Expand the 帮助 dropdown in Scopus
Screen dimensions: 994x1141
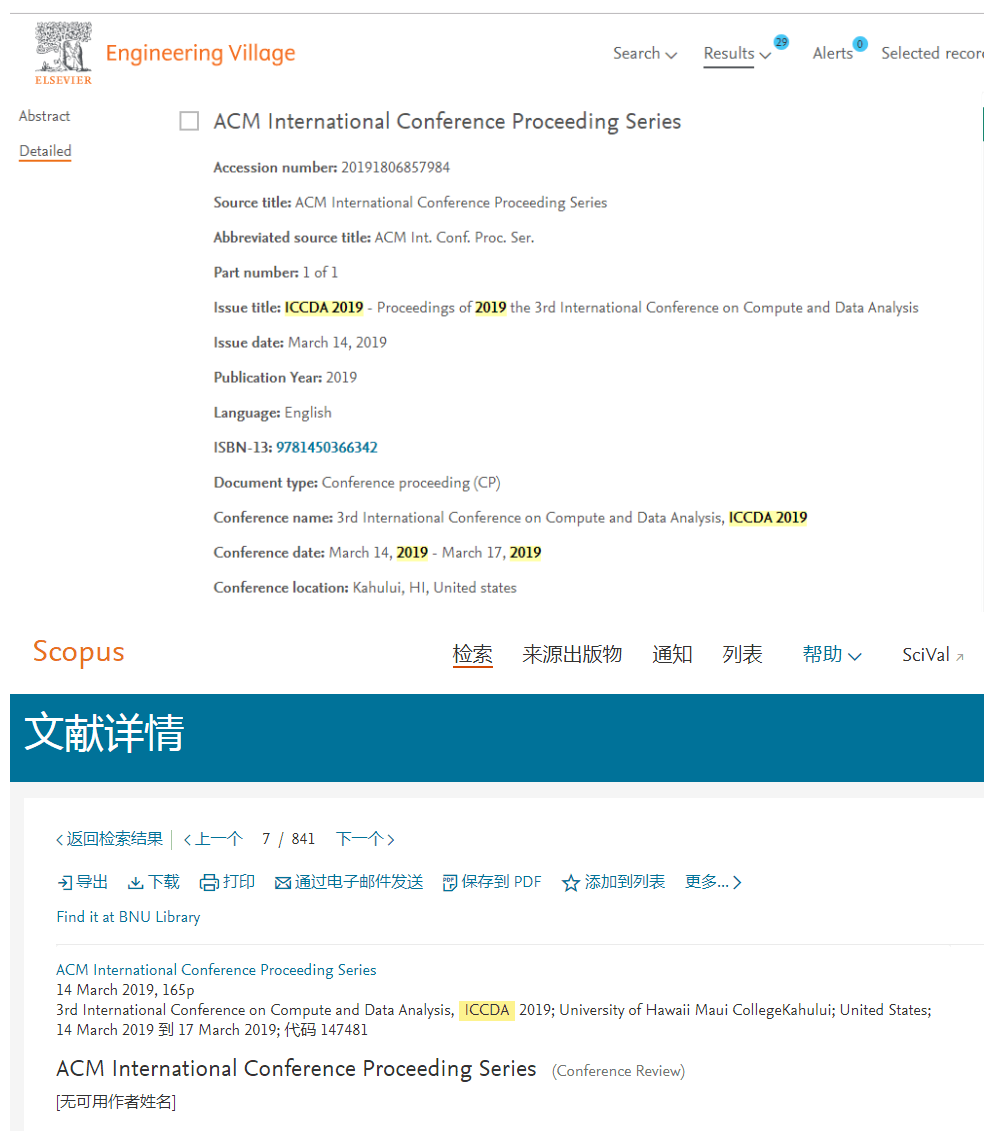[x=832, y=654]
